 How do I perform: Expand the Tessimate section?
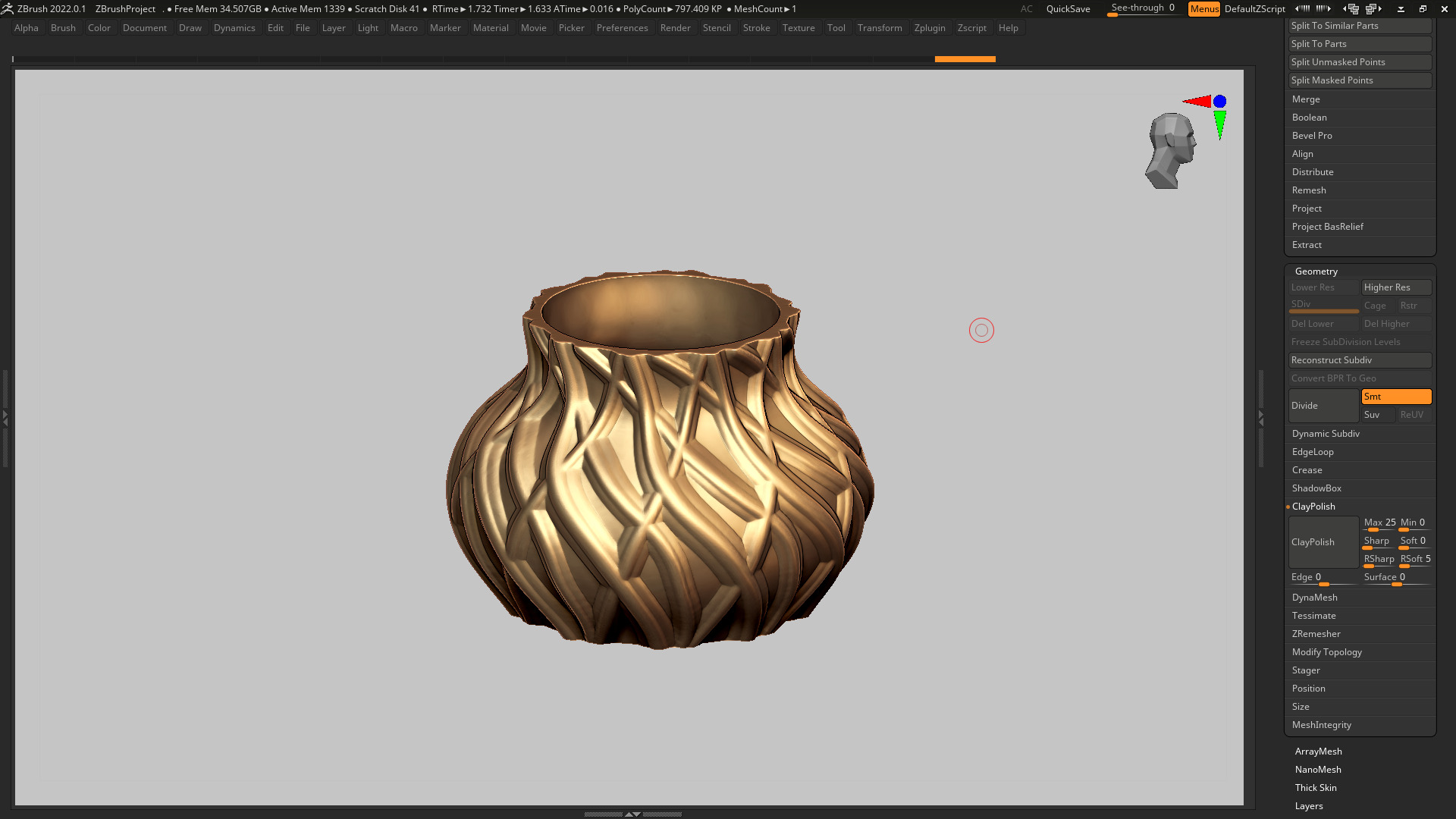coord(1313,616)
